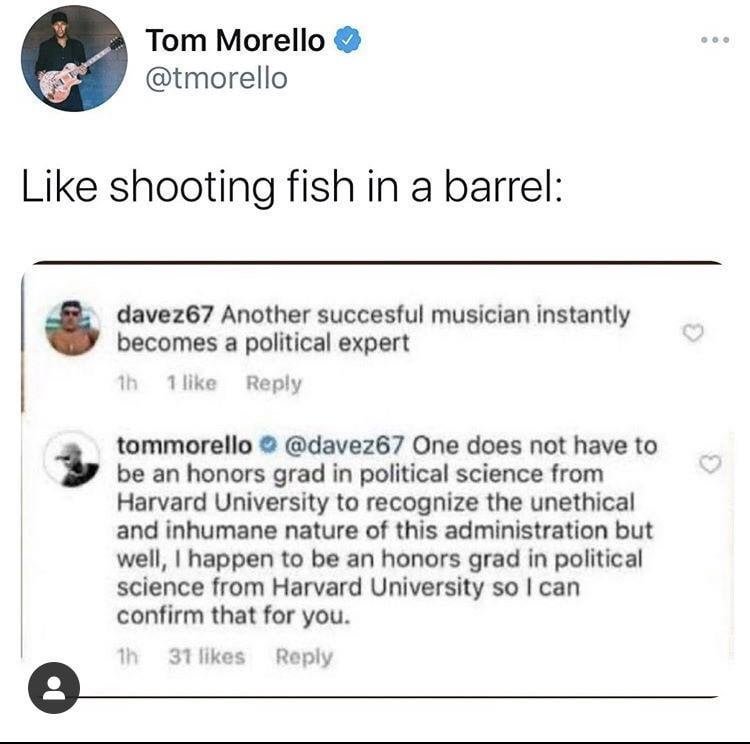Reply to tommorello's comment
The image size is (750, 744).
pos(304,657)
